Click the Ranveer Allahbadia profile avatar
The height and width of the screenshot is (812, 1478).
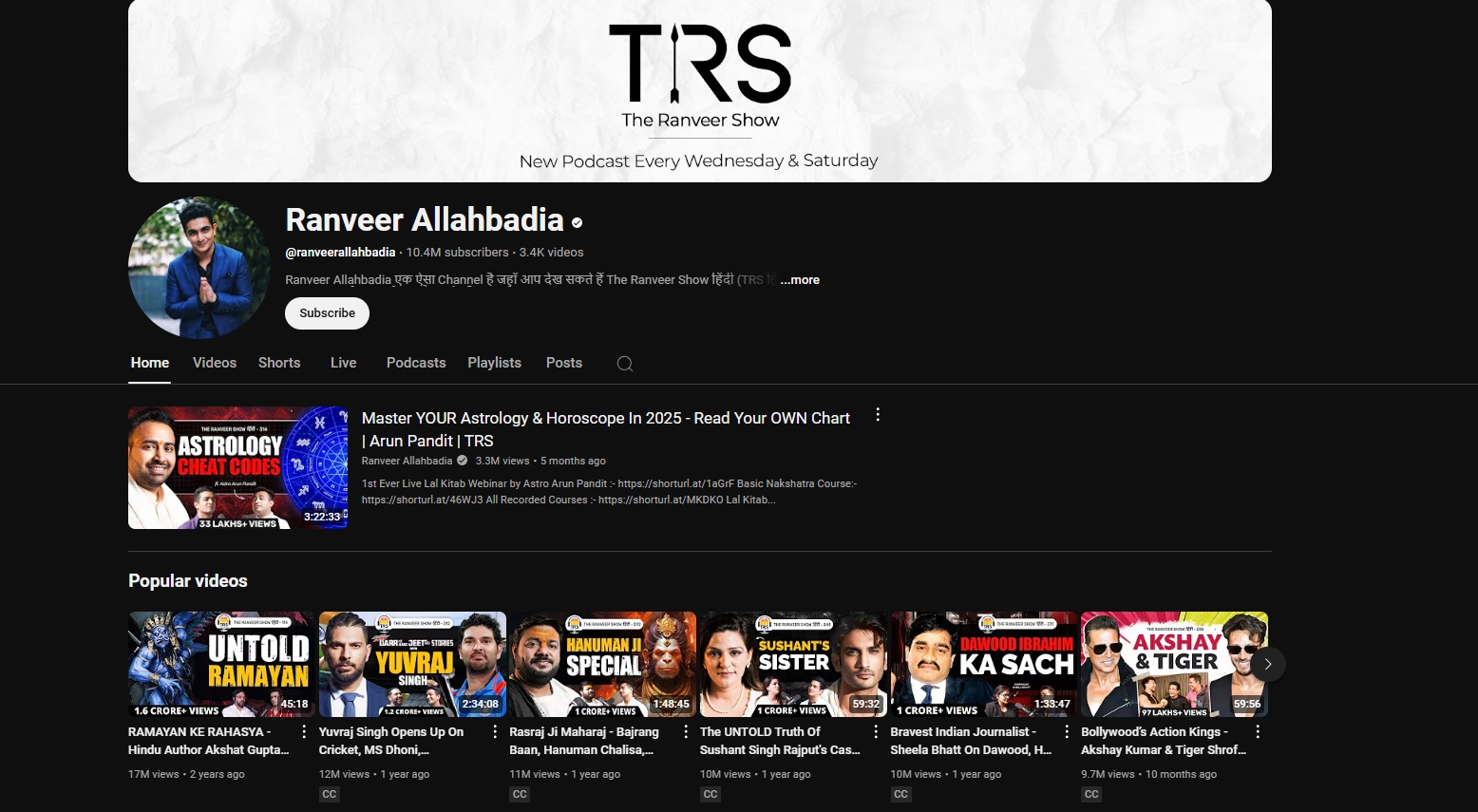point(199,268)
